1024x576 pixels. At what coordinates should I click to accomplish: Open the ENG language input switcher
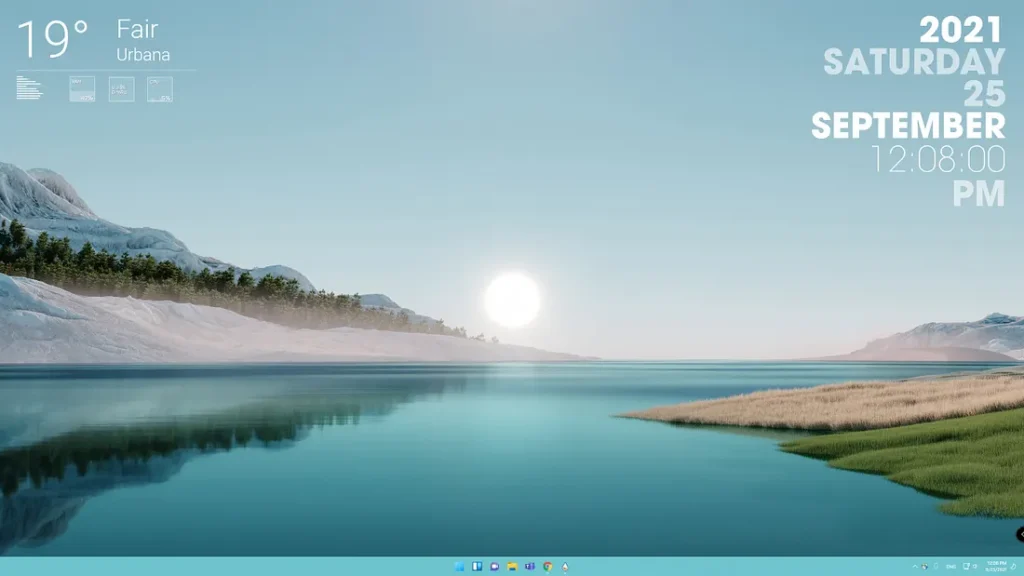[950, 567]
